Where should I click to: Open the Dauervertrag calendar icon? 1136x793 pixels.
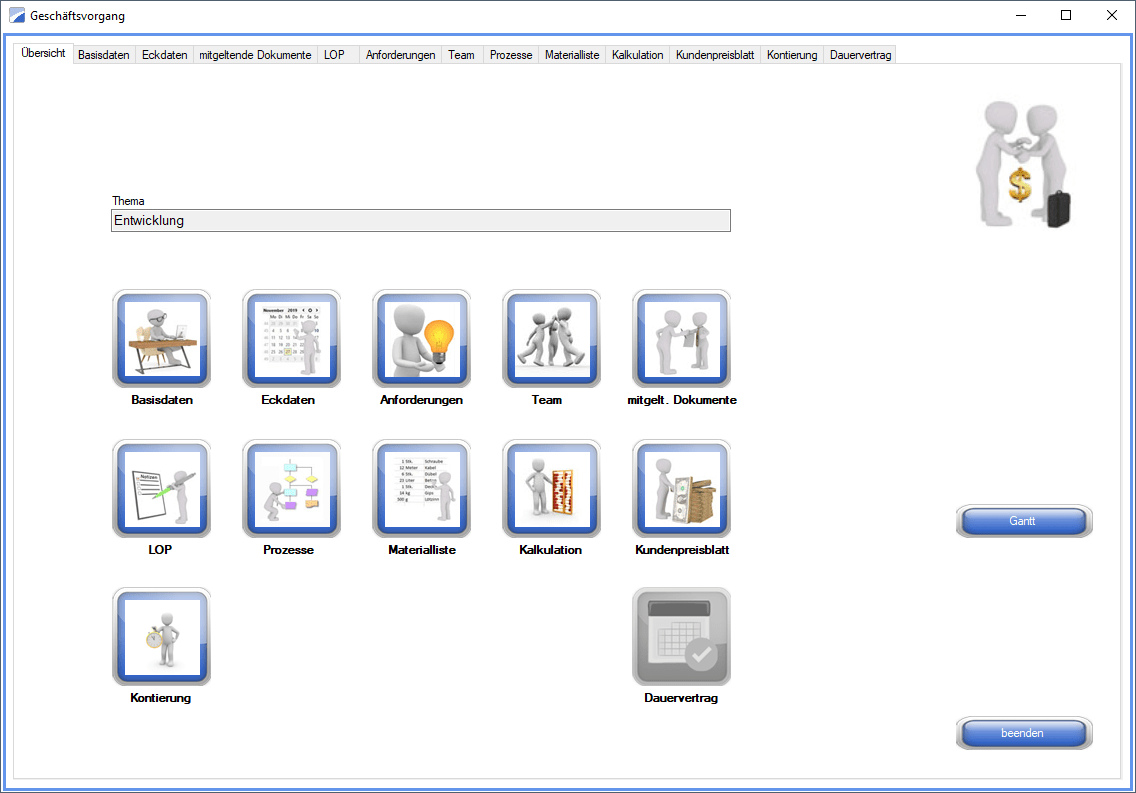pyautogui.click(x=681, y=637)
